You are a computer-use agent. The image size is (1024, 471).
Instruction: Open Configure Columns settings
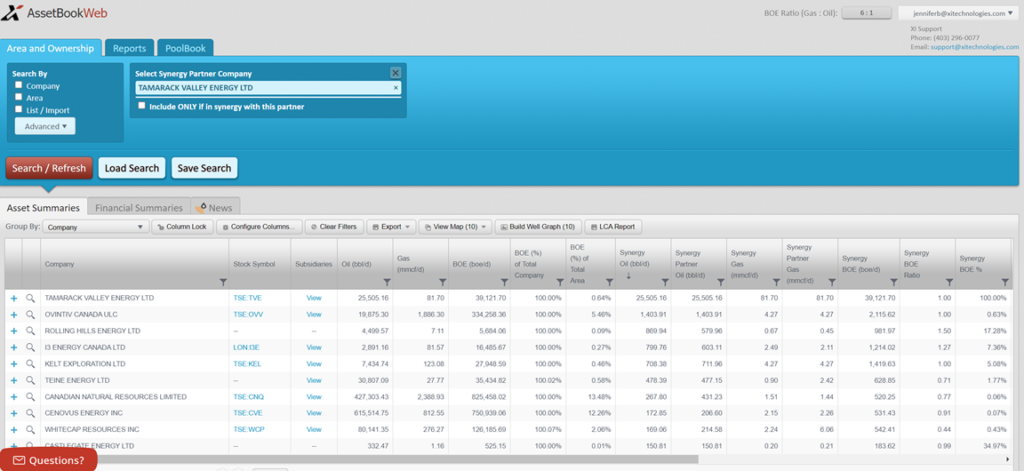259,227
